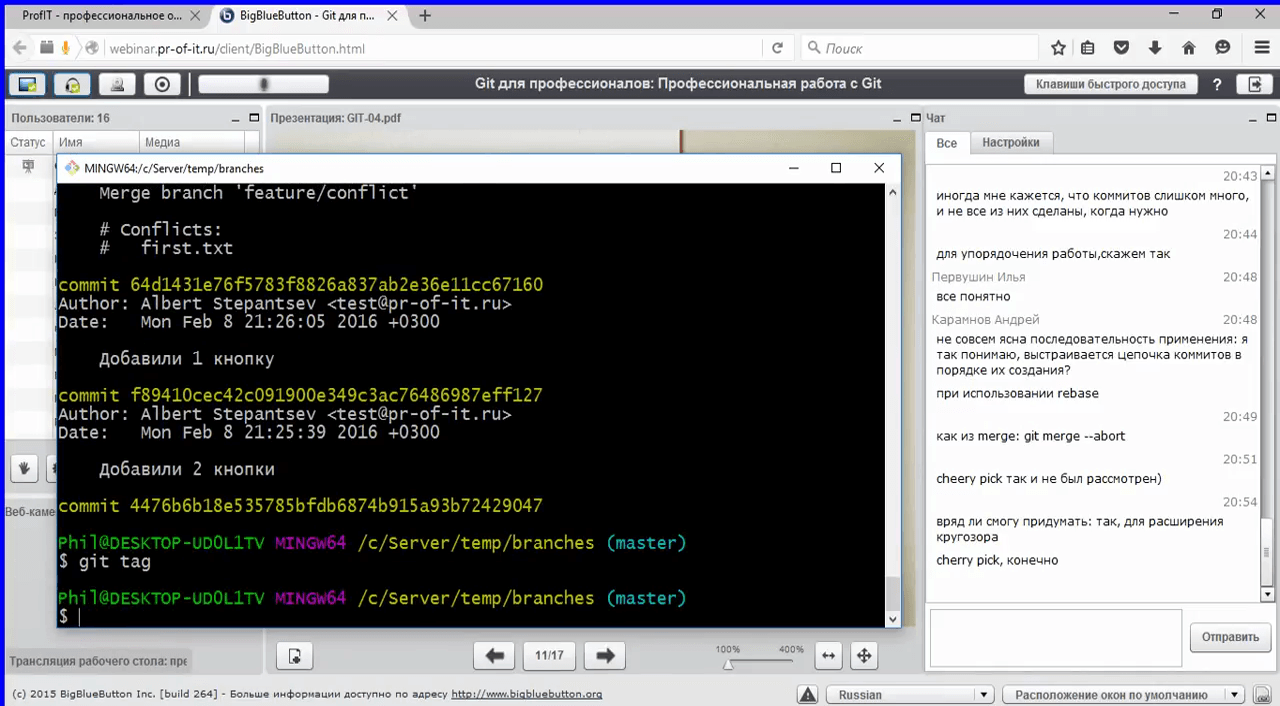The image size is (1280, 706).
Task: Open the window layout default dropdown
Action: click(1123, 695)
